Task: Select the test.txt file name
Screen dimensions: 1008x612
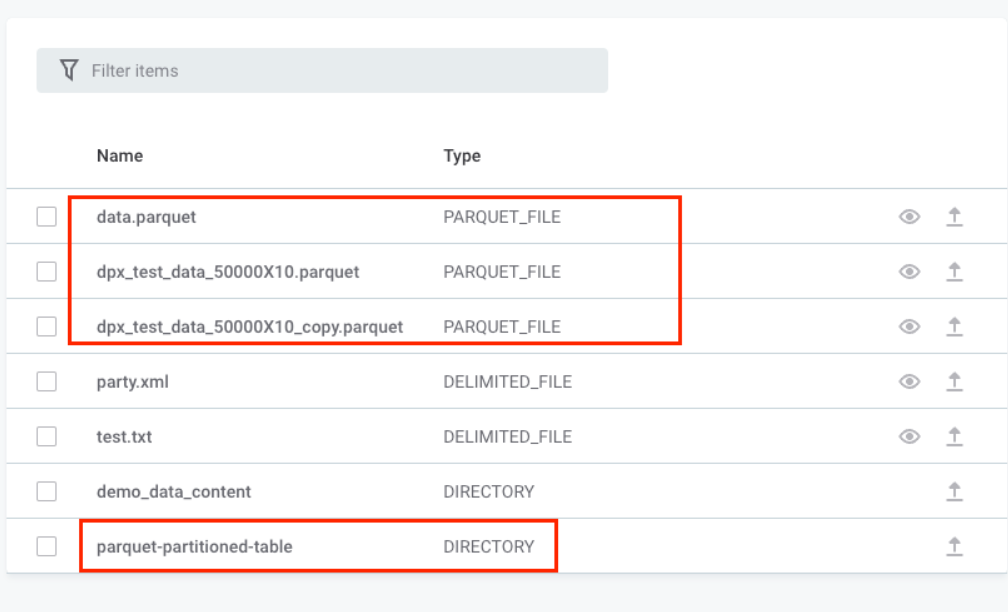Action: (x=124, y=436)
